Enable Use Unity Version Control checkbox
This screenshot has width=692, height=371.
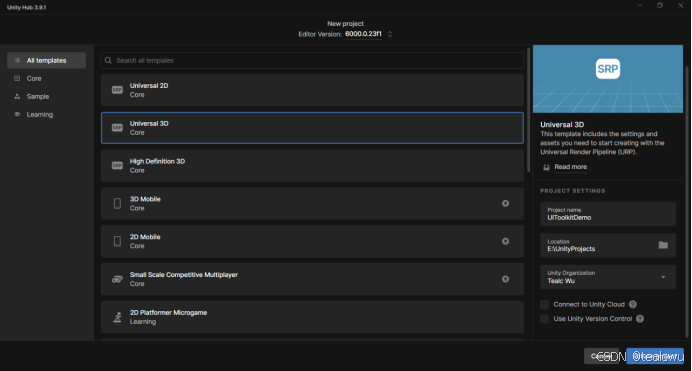(x=545, y=319)
